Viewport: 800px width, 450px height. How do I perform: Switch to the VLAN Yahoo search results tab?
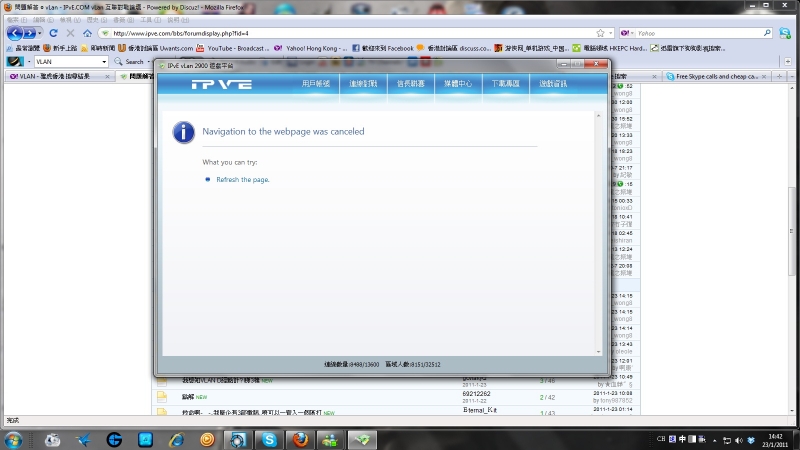coord(55,76)
